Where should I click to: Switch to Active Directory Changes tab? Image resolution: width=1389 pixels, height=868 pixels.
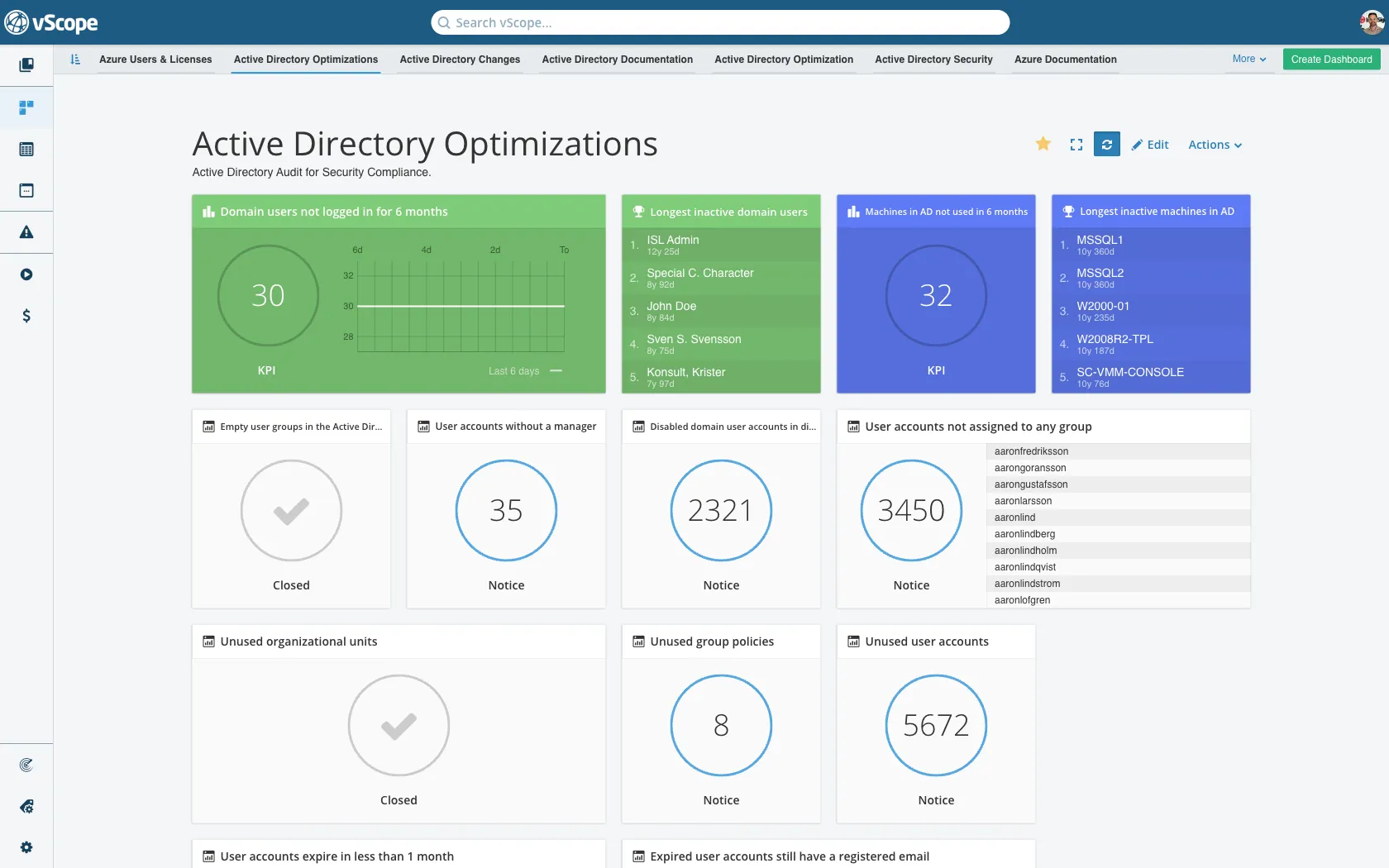[460, 60]
